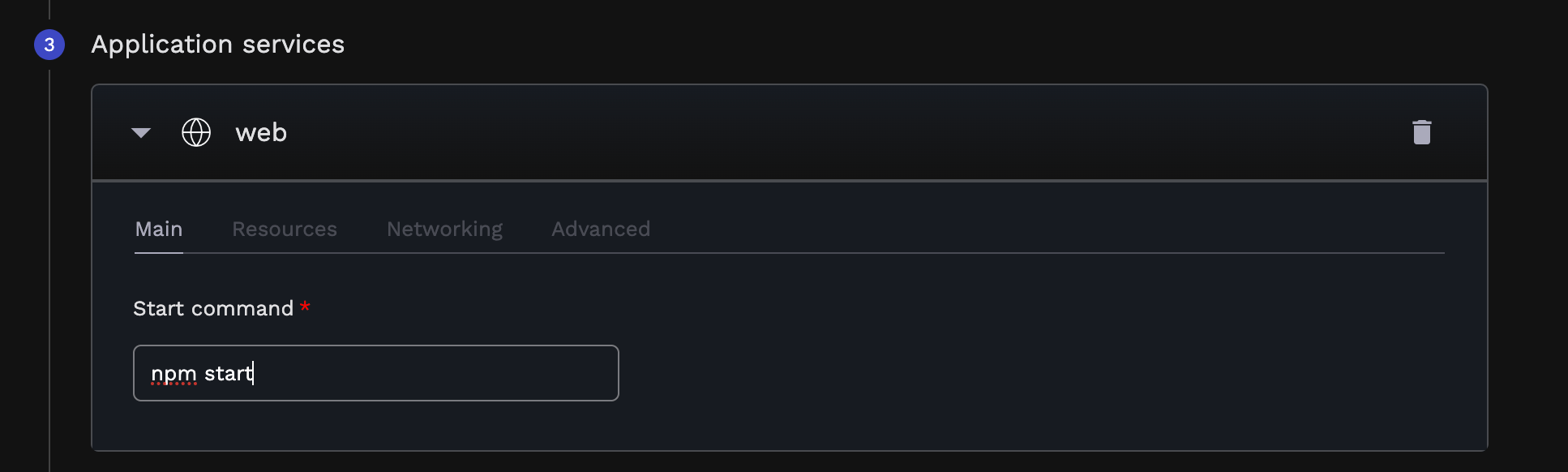Click the vertical step connector line below badge

pos(49,268)
